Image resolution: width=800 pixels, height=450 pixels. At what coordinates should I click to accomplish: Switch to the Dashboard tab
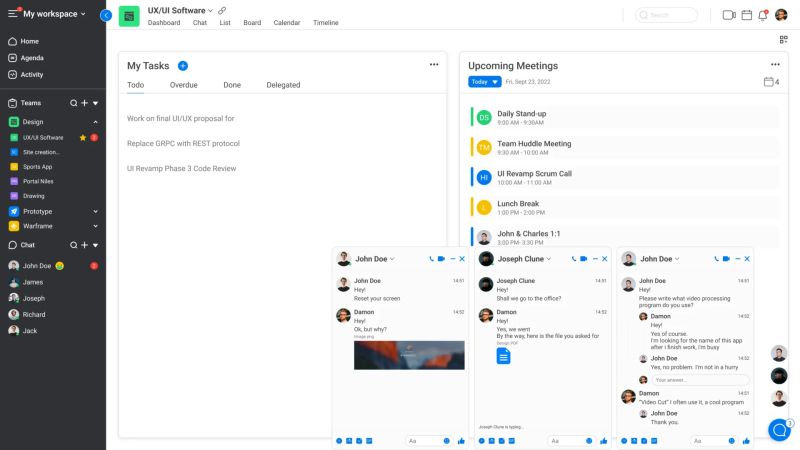[164, 22]
